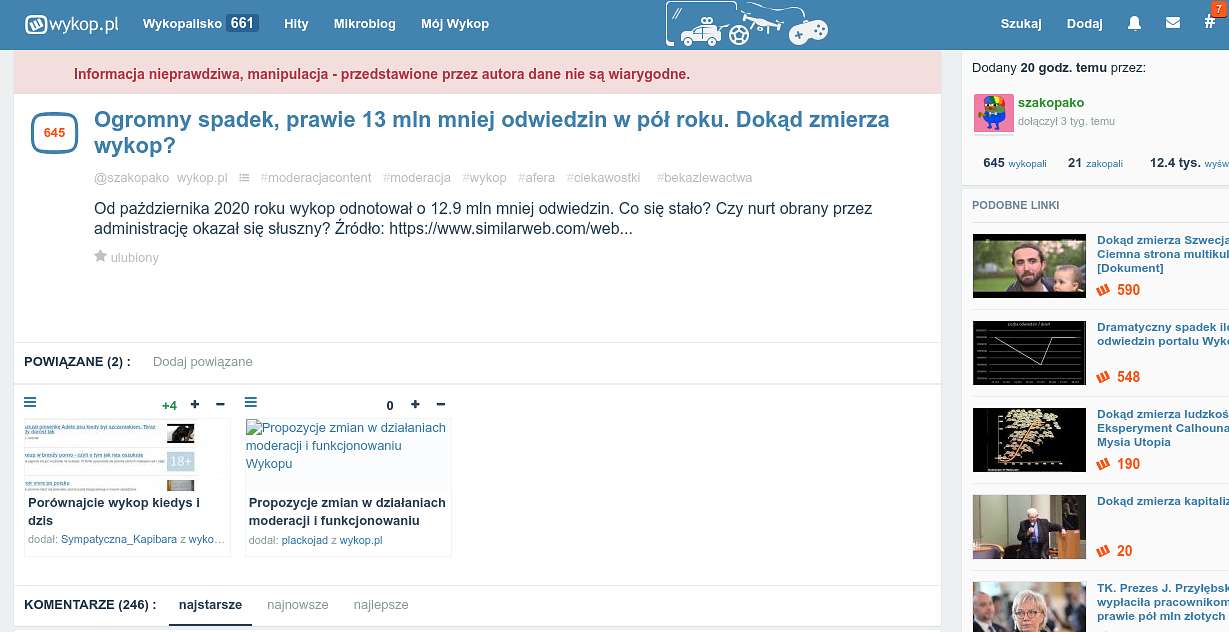
Task: Open the Mysia Utopia dark diagram thumbnail
Action: click(x=1029, y=440)
